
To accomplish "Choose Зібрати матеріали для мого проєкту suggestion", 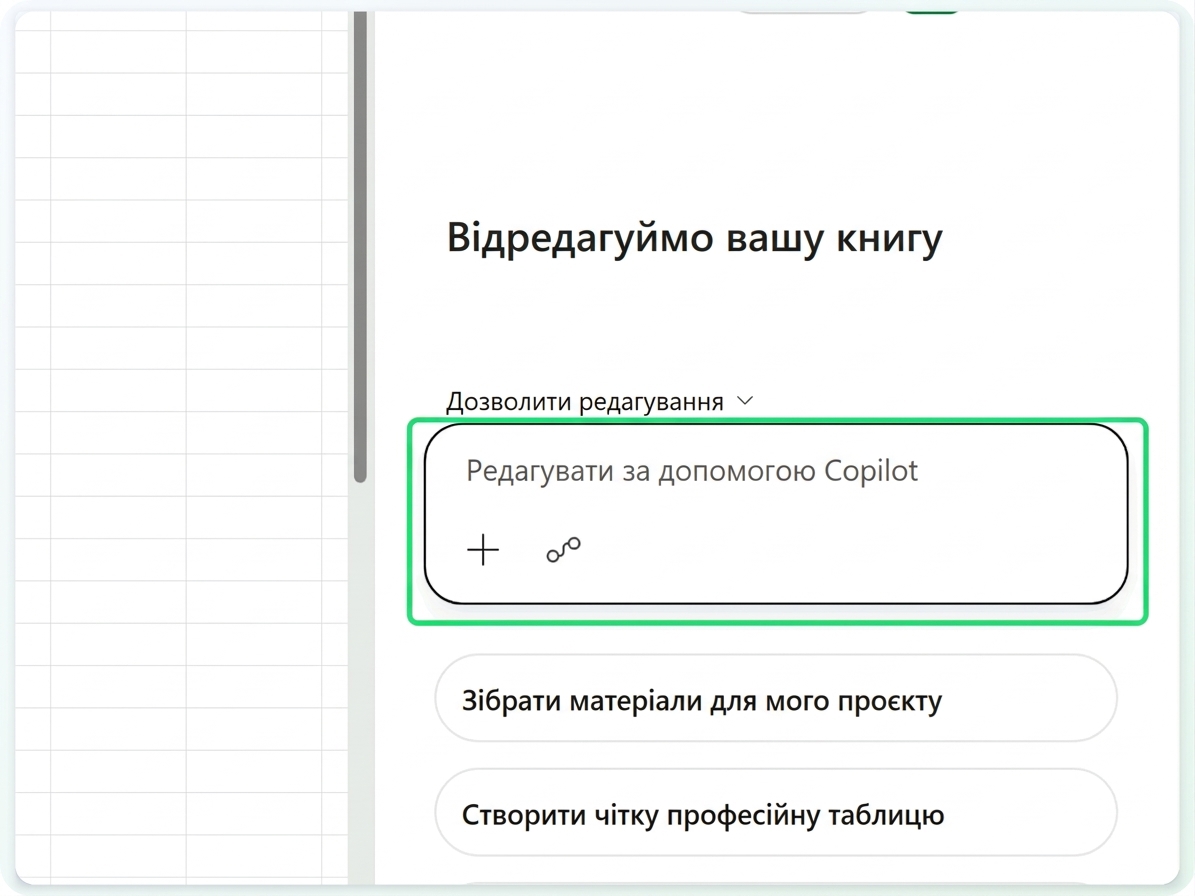I will point(776,699).
